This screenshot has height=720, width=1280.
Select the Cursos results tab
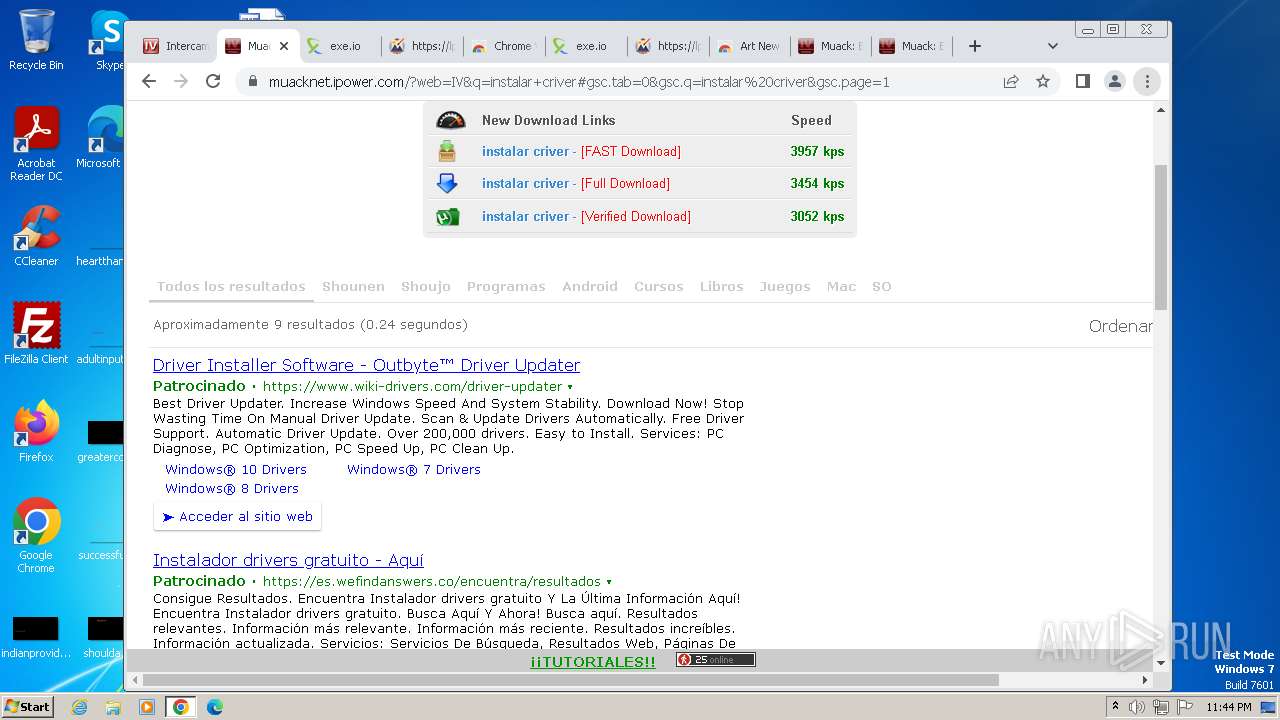tap(659, 286)
